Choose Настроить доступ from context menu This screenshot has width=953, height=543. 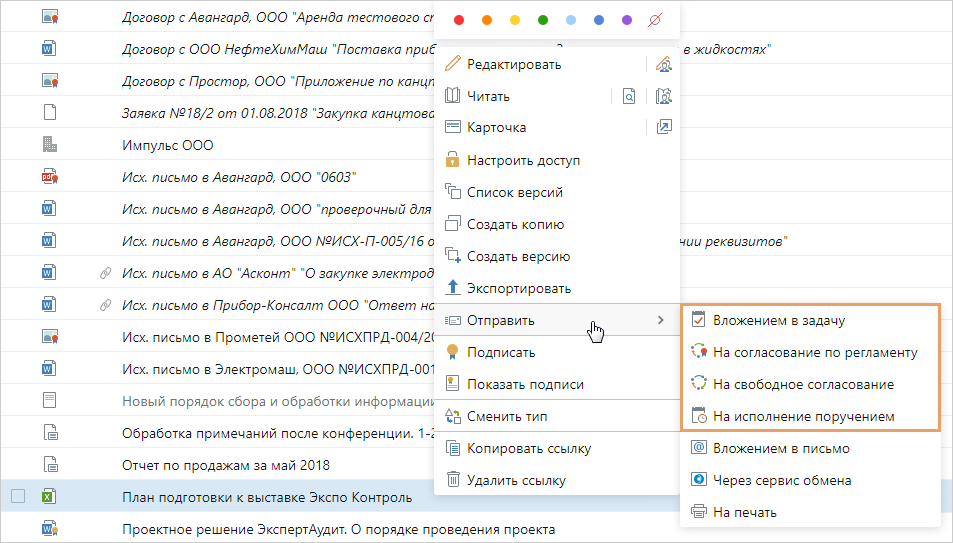(x=523, y=160)
